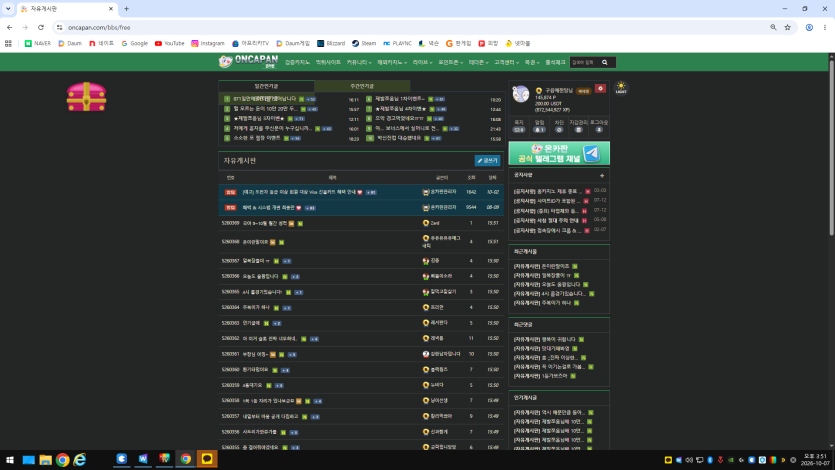Switch to the 주간인기글 tab

(362, 86)
